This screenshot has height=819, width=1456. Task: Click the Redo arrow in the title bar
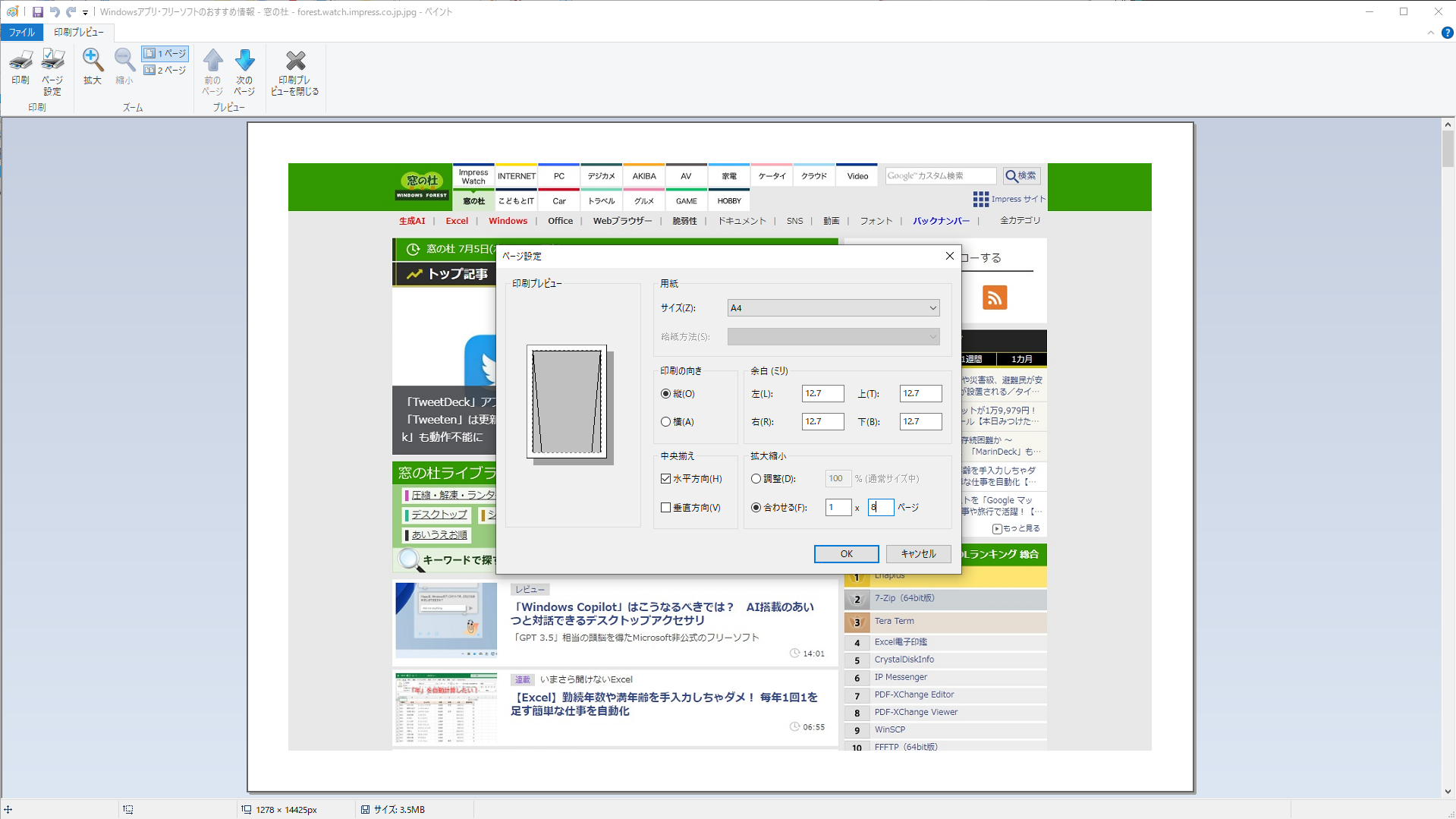tap(71, 12)
